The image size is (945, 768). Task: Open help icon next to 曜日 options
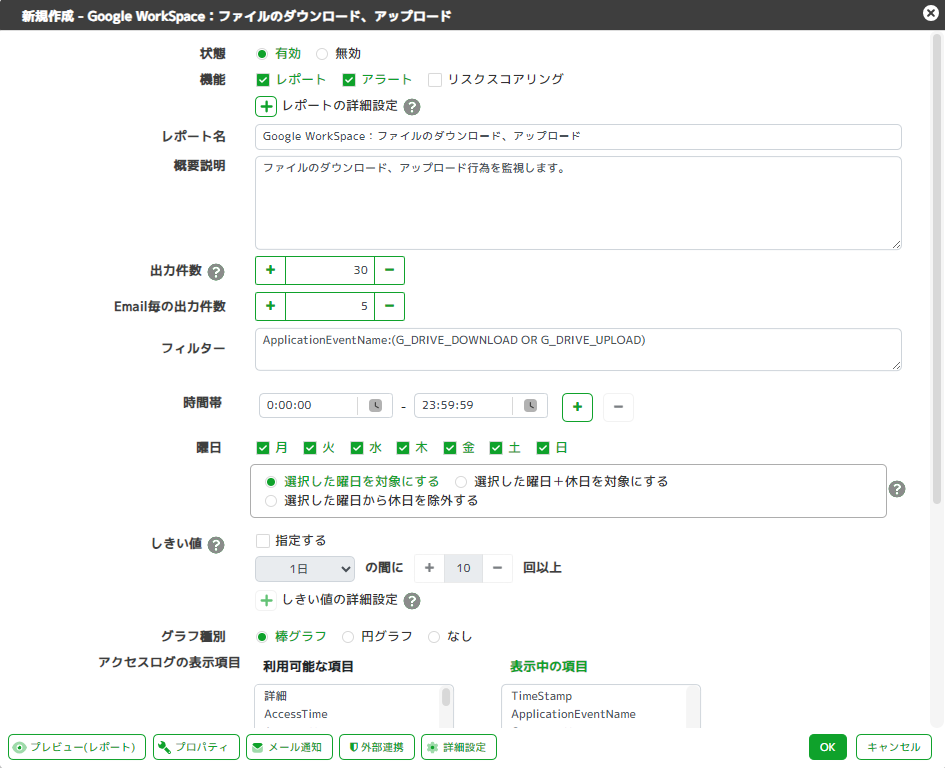pos(897,489)
